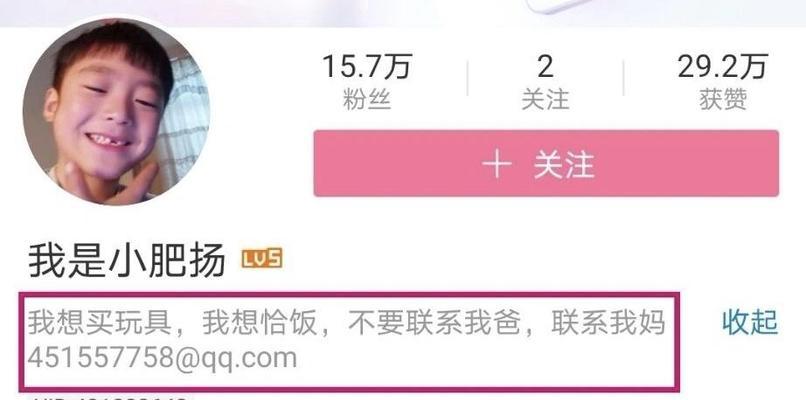Open the user's round profile avatar

[x=116, y=112]
